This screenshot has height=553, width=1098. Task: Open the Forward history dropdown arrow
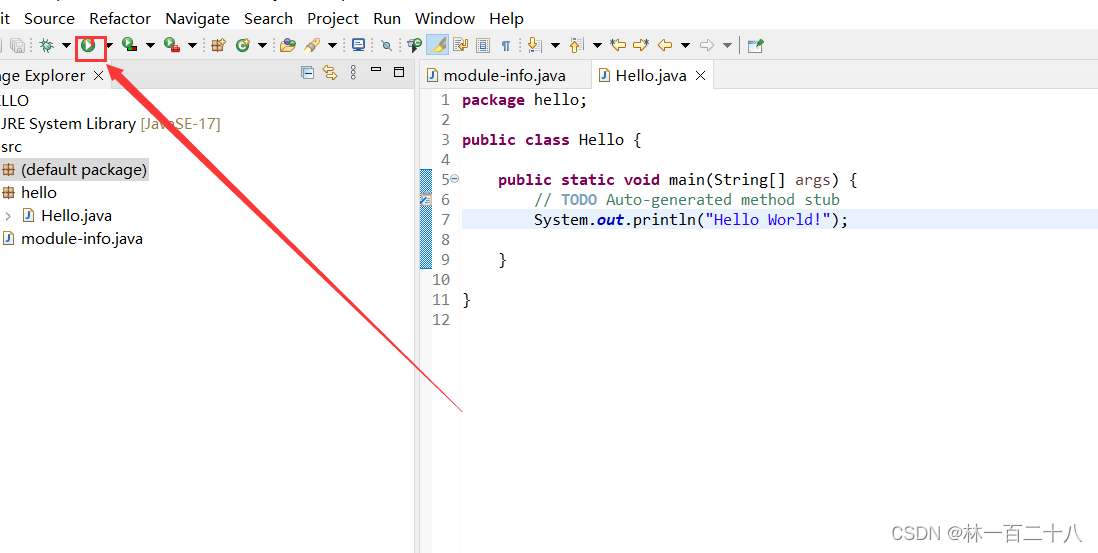(x=727, y=46)
